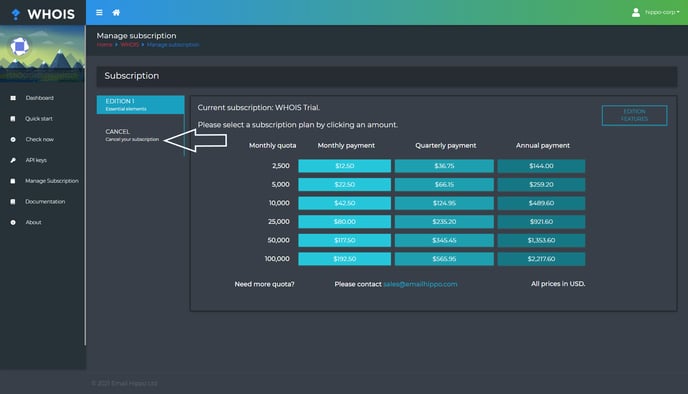This screenshot has height=394, width=688.
Task: Go to the home icon in top bar
Action: pos(116,13)
